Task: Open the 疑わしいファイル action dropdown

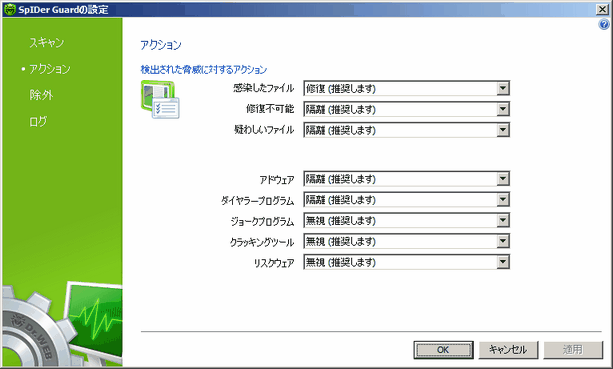Action: (x=407, y=130)
